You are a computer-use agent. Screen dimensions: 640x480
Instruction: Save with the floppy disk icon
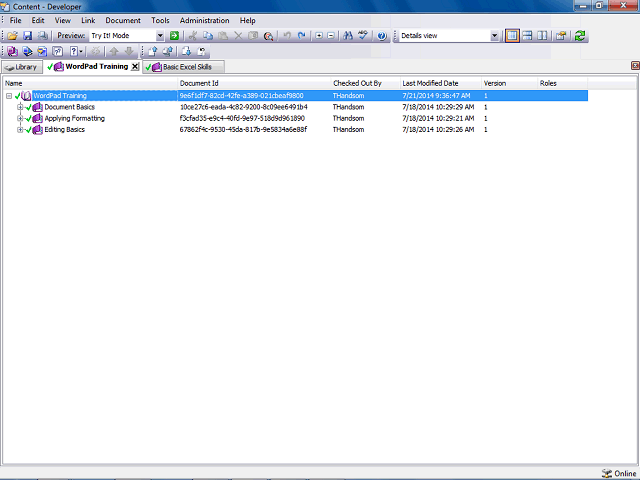(27, 36)
